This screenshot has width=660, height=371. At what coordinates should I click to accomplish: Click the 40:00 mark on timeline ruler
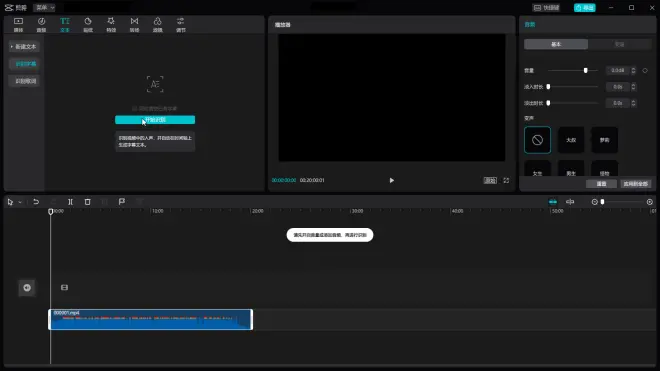click(x=458, y=211)
